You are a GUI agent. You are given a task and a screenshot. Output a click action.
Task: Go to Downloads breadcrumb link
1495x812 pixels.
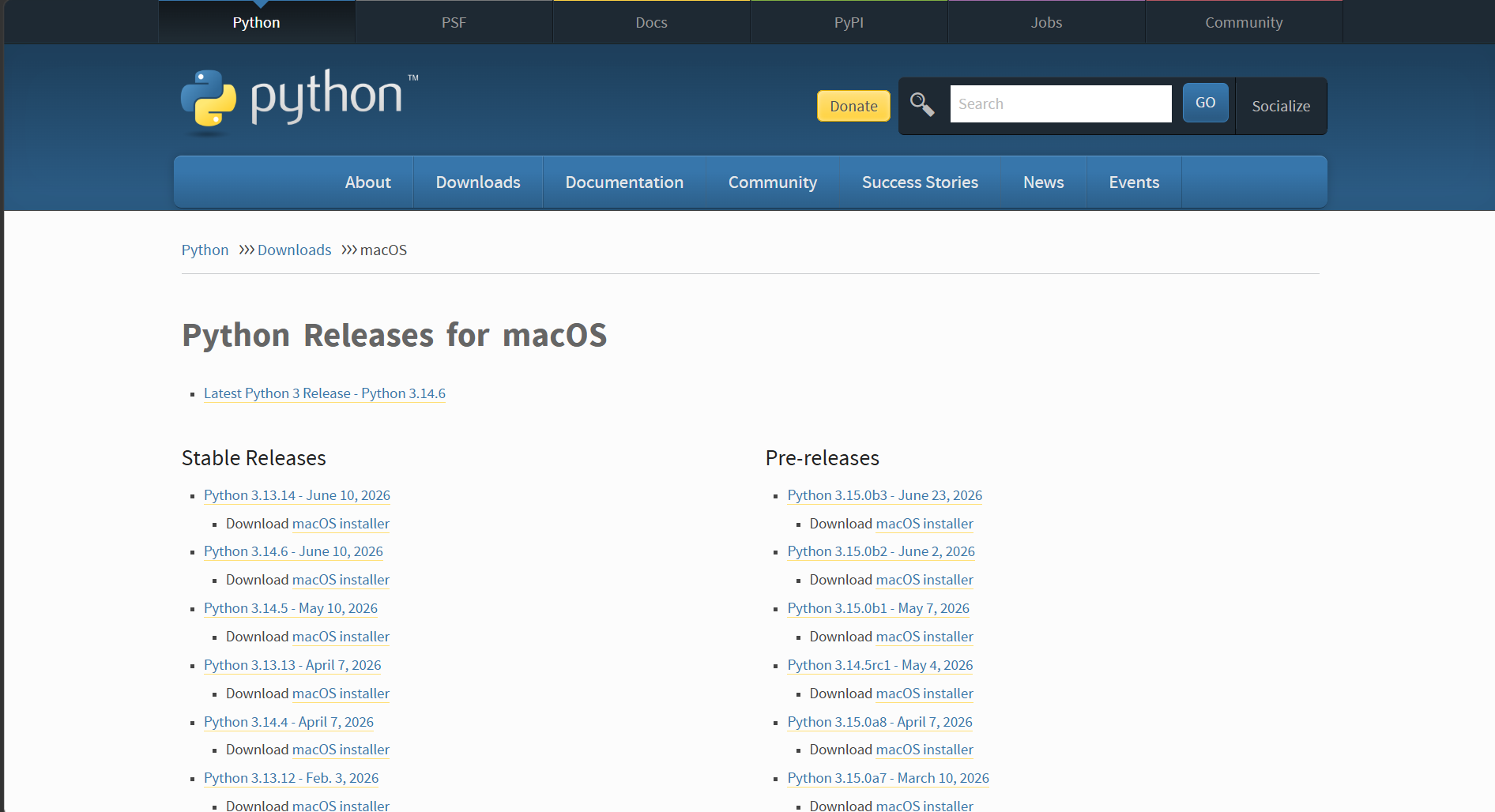(x=294, y=250)
